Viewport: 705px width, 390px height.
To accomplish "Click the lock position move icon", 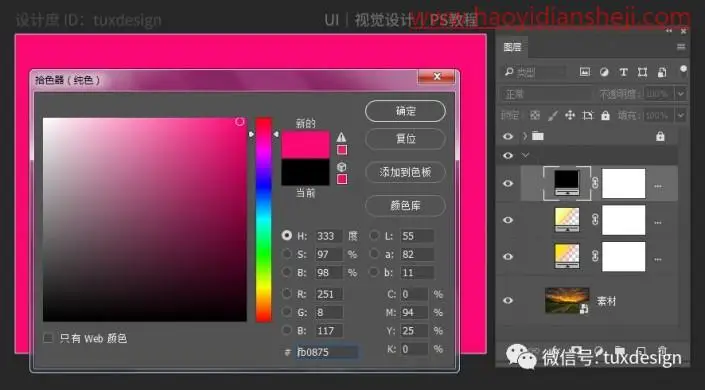I will [x=570, y=116].
